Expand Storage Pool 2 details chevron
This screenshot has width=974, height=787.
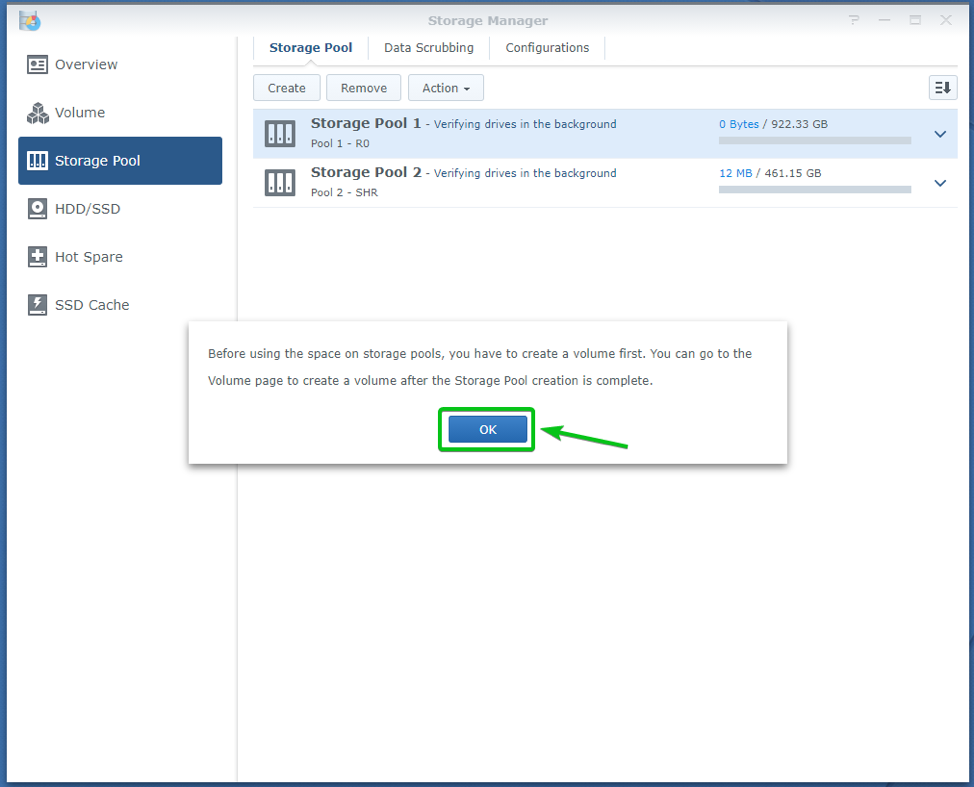[940, 183]
